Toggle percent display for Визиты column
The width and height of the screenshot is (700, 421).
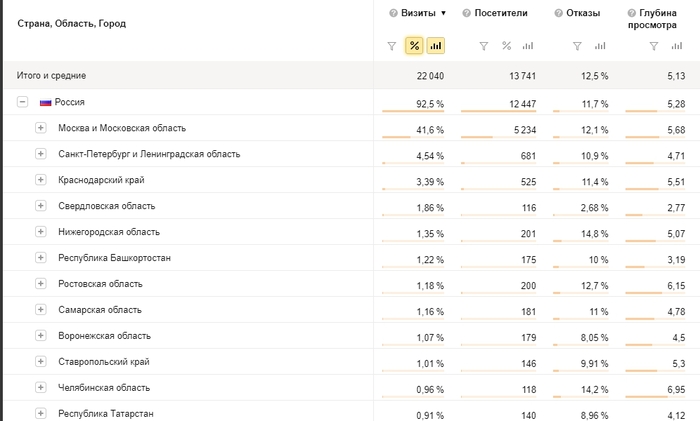coord(414,46)
